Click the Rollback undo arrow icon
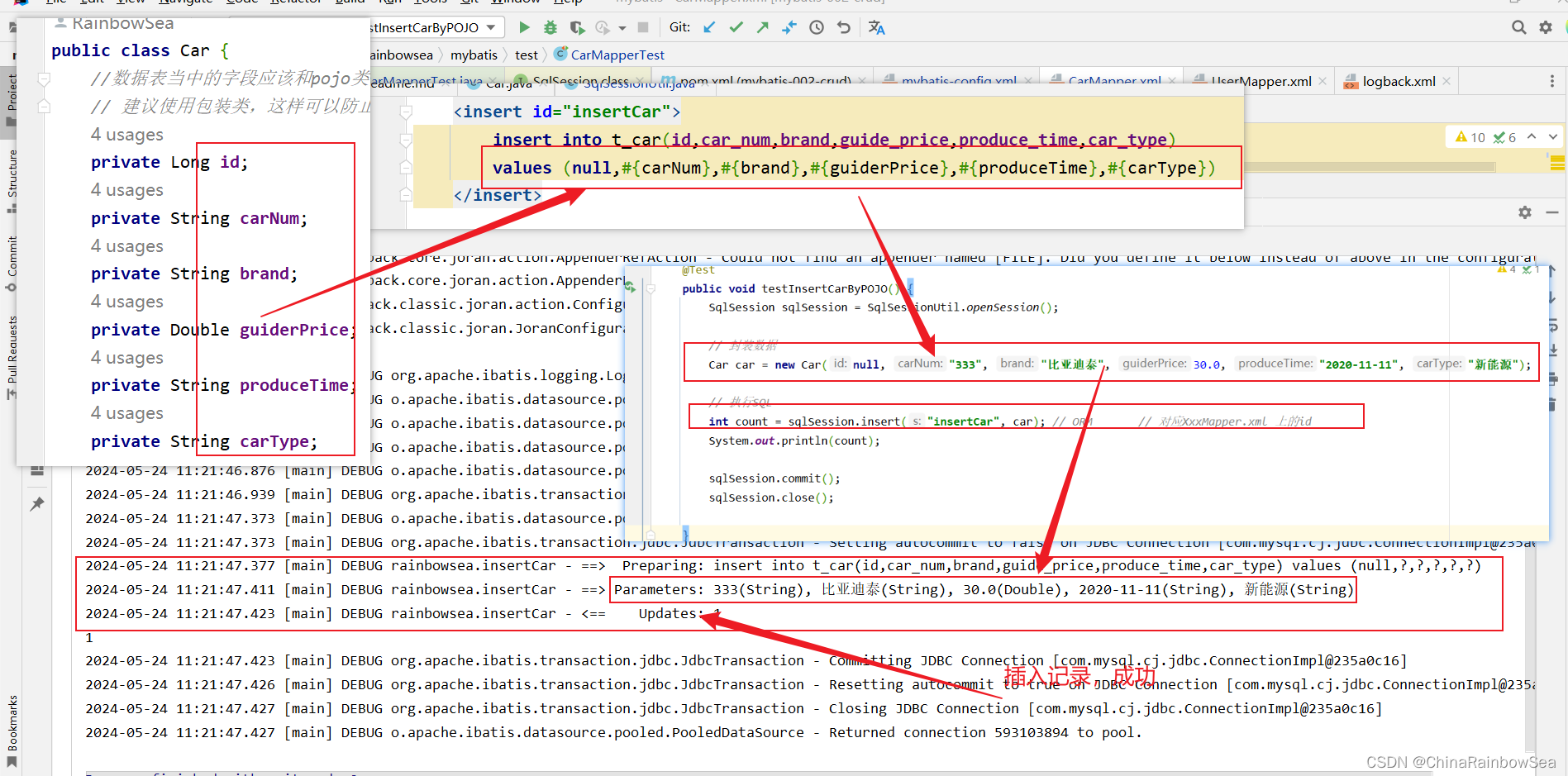 coord(843,27)
